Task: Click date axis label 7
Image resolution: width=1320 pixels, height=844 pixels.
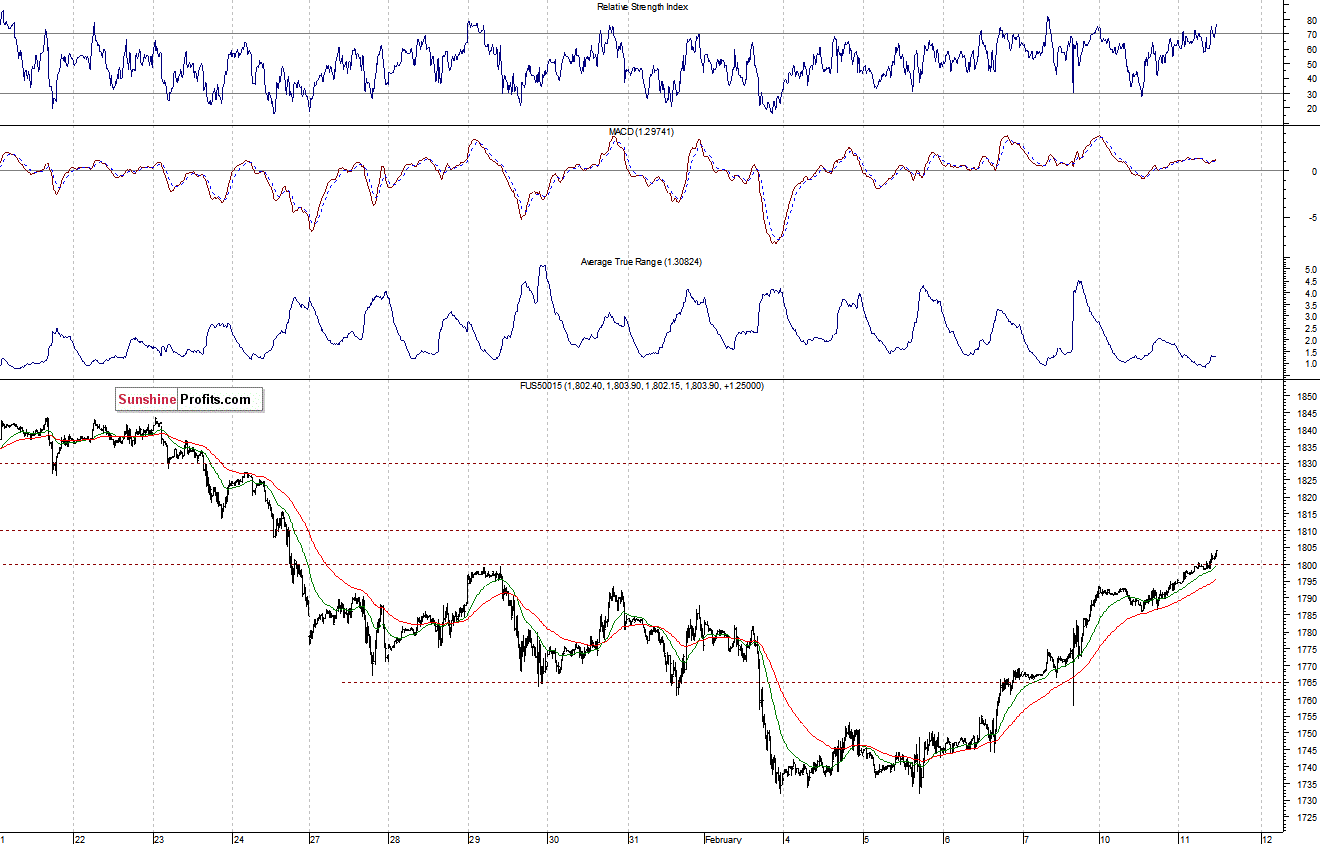Action: pyautogui.click(x=1026, y=839)
